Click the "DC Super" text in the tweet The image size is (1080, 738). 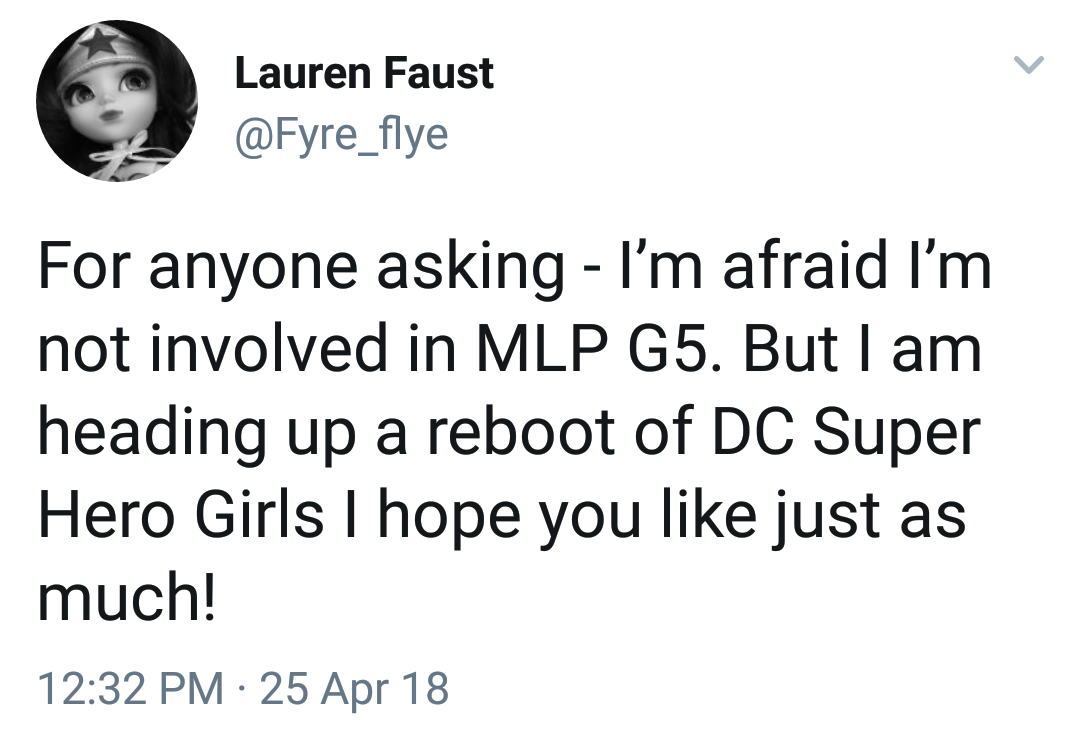coord(846,432)
